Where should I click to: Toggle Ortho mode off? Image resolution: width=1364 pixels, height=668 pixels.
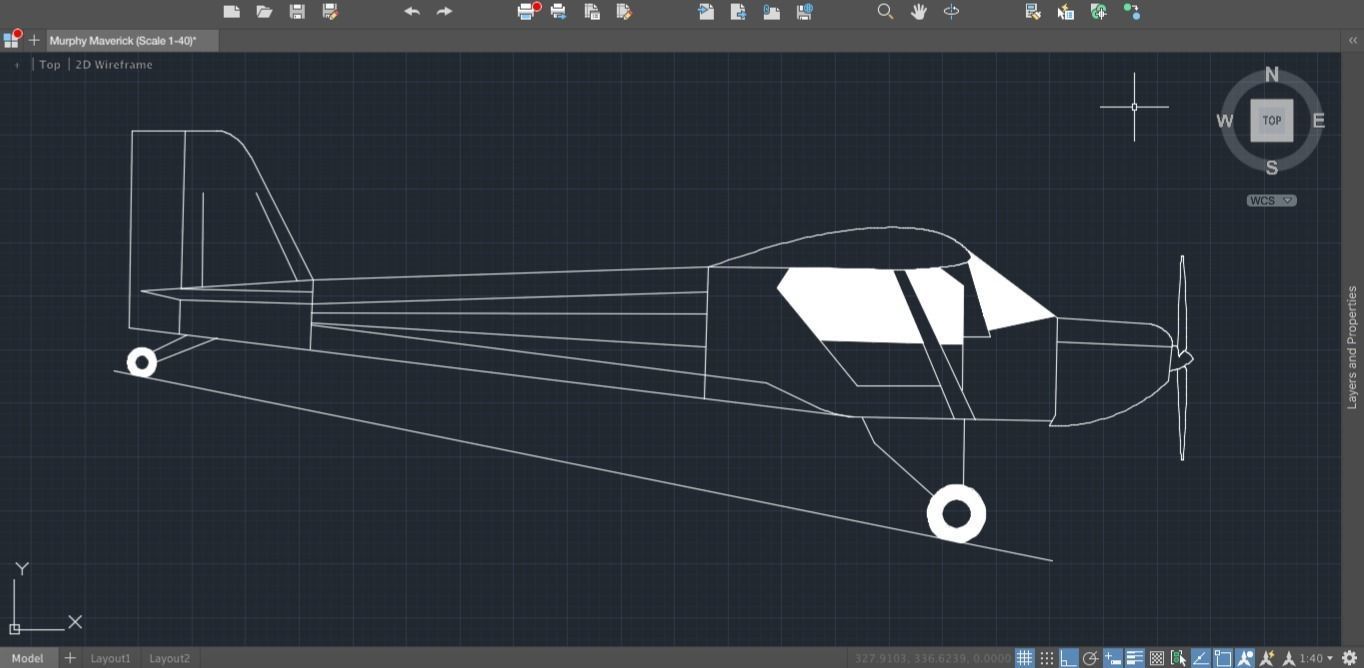pos(1068,657)
